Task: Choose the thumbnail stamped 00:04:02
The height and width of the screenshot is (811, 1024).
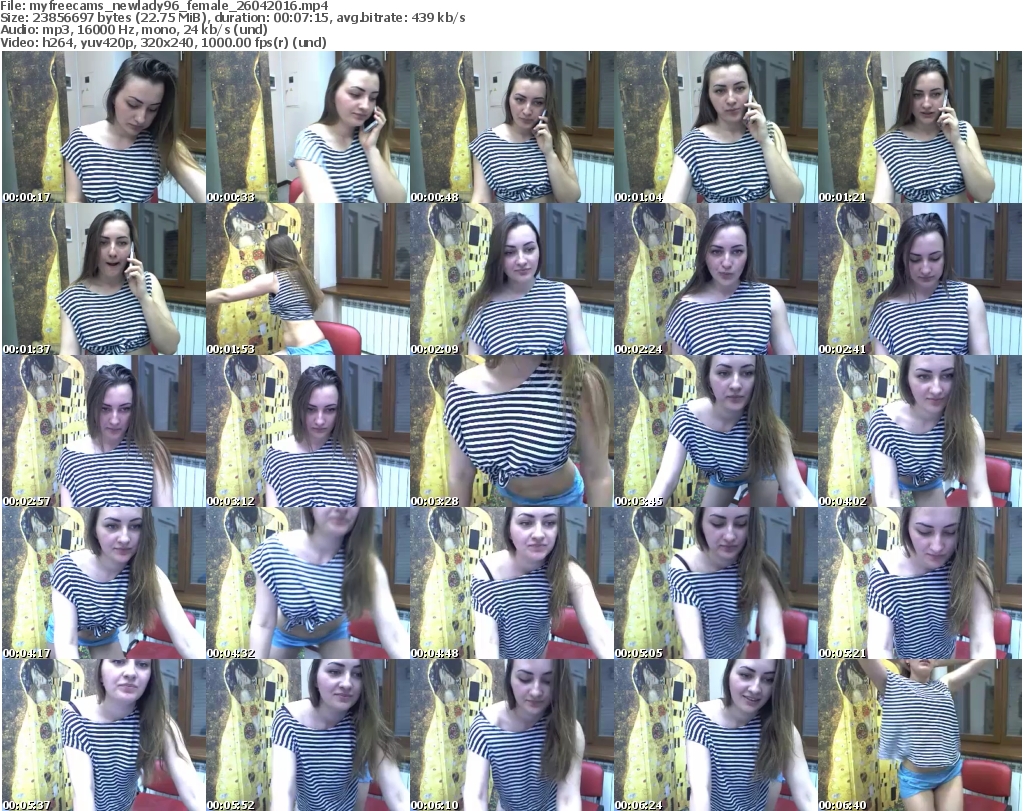Action: coord(920,432)
